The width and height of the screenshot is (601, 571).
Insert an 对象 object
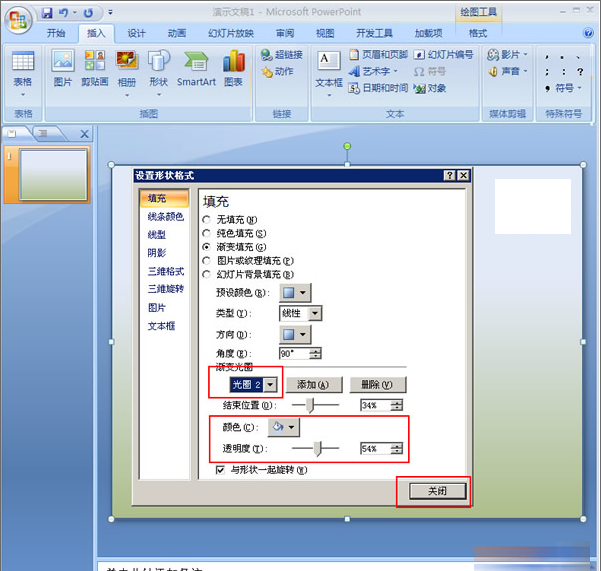[430, 88]
